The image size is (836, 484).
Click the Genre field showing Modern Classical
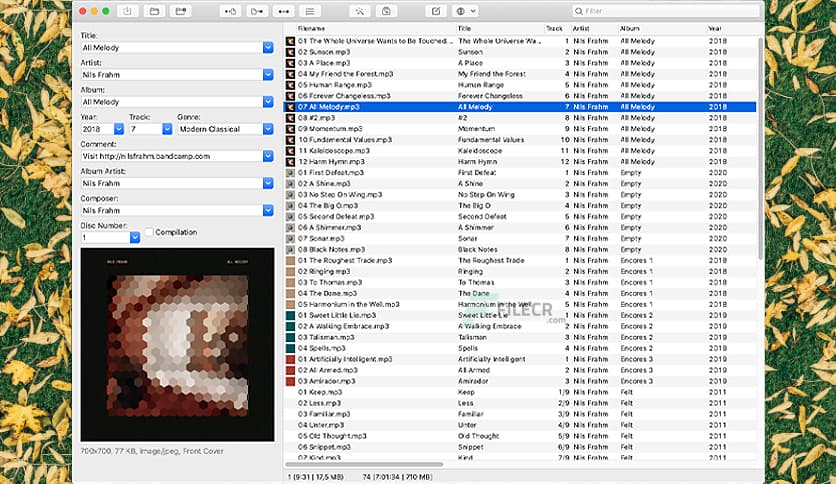click(220, 129)
